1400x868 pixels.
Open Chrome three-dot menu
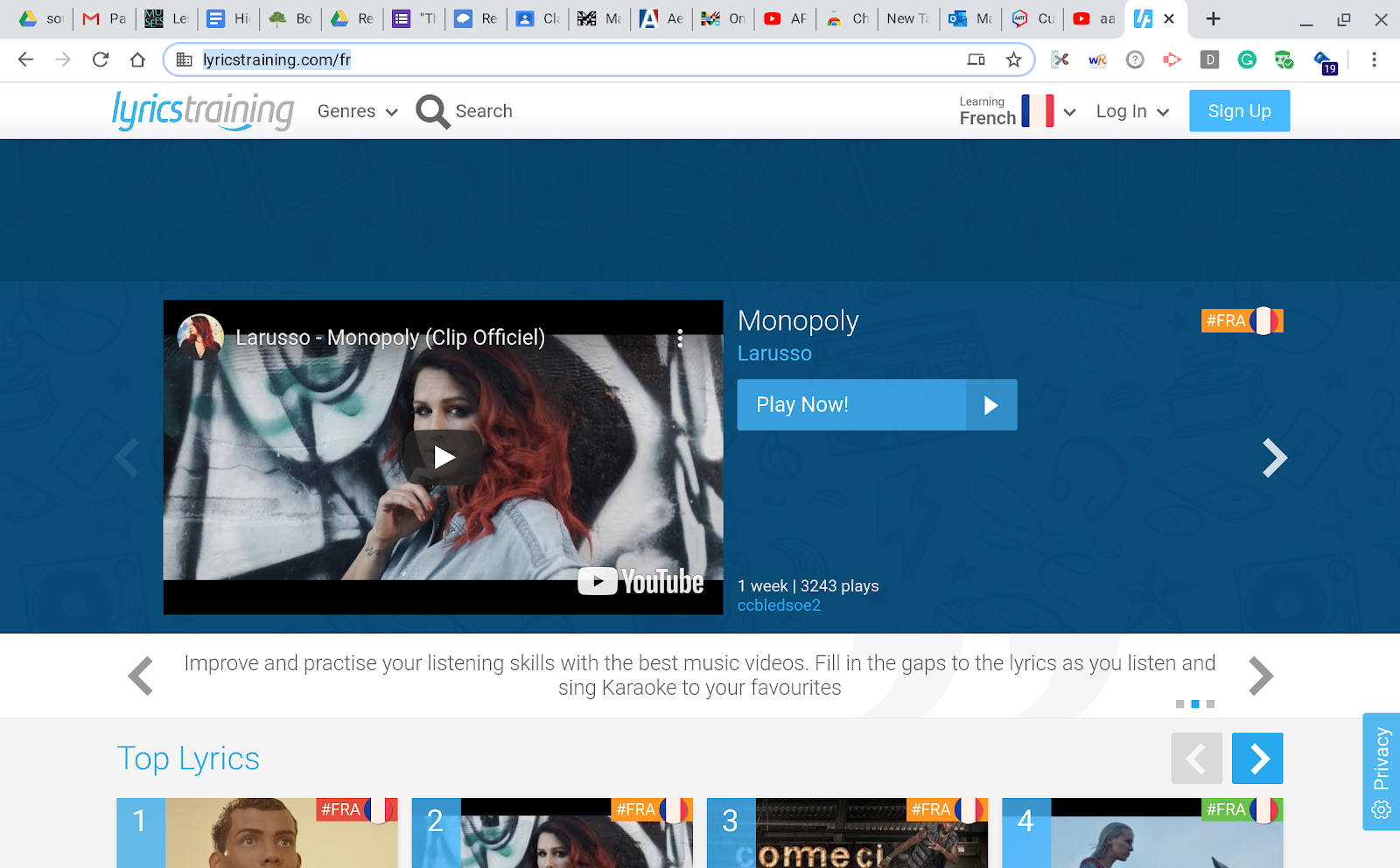coord(1374,59)
